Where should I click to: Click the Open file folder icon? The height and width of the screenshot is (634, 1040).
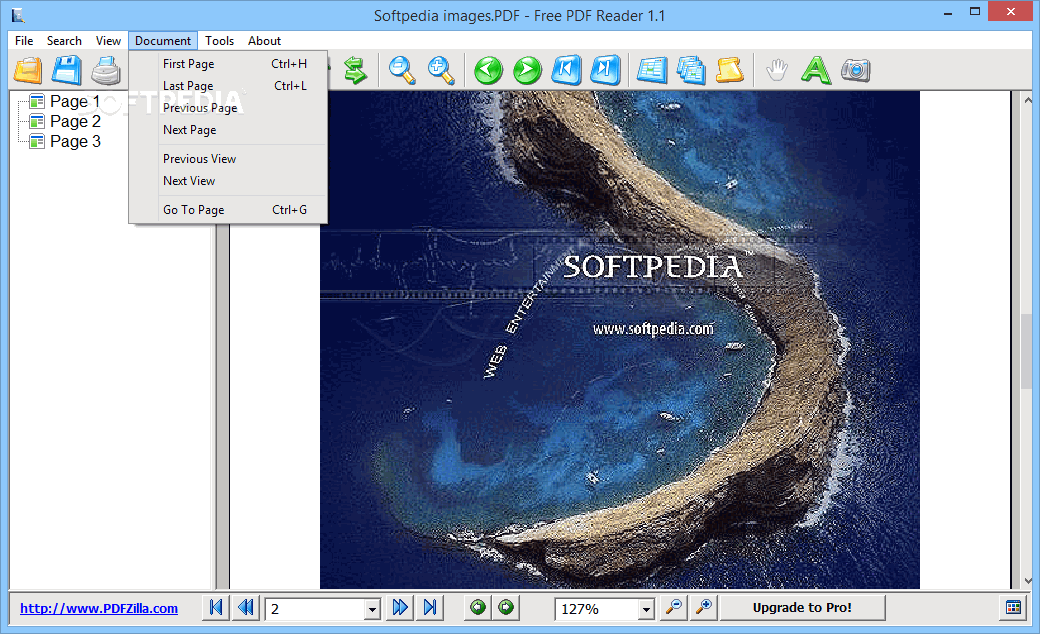pyautogui.click(x=29, y=70)
